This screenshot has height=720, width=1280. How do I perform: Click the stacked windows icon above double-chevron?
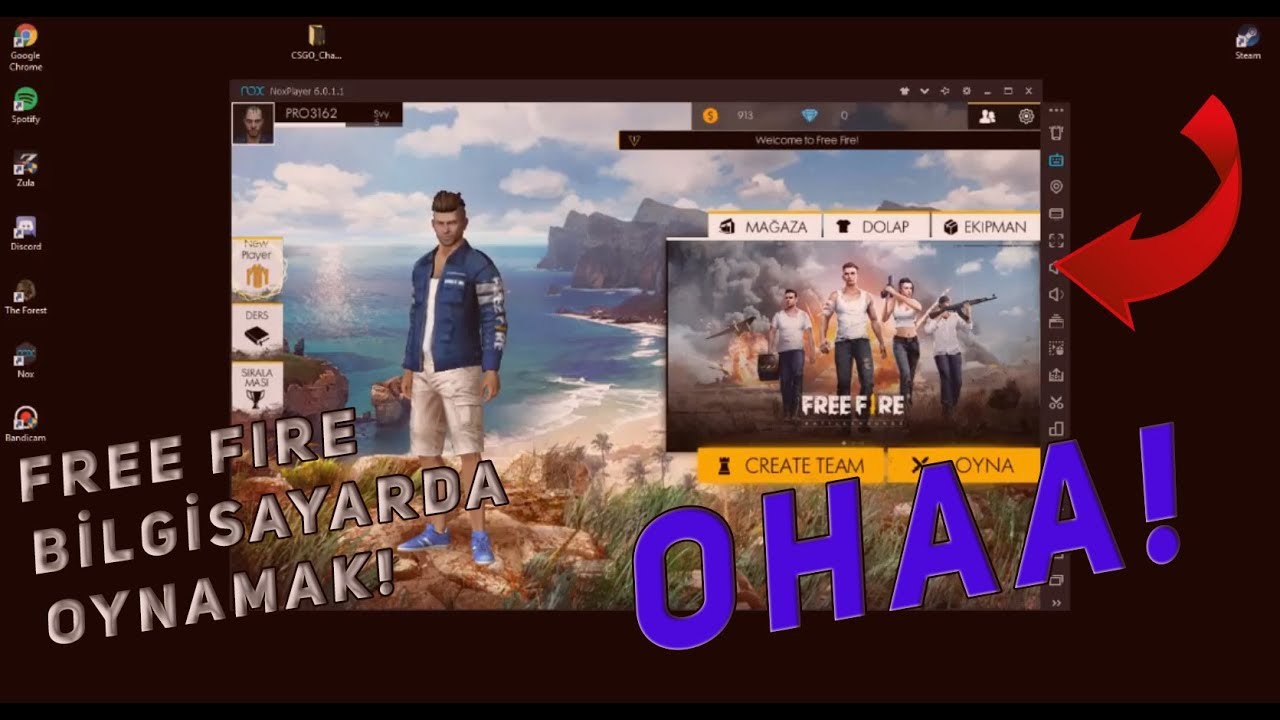(1056, 580)
